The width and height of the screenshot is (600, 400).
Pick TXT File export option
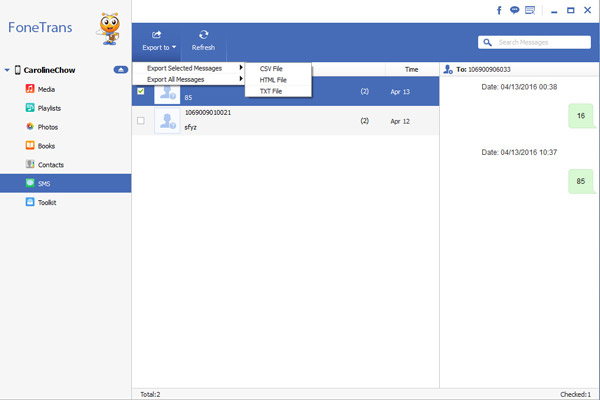tap(271, 91)
